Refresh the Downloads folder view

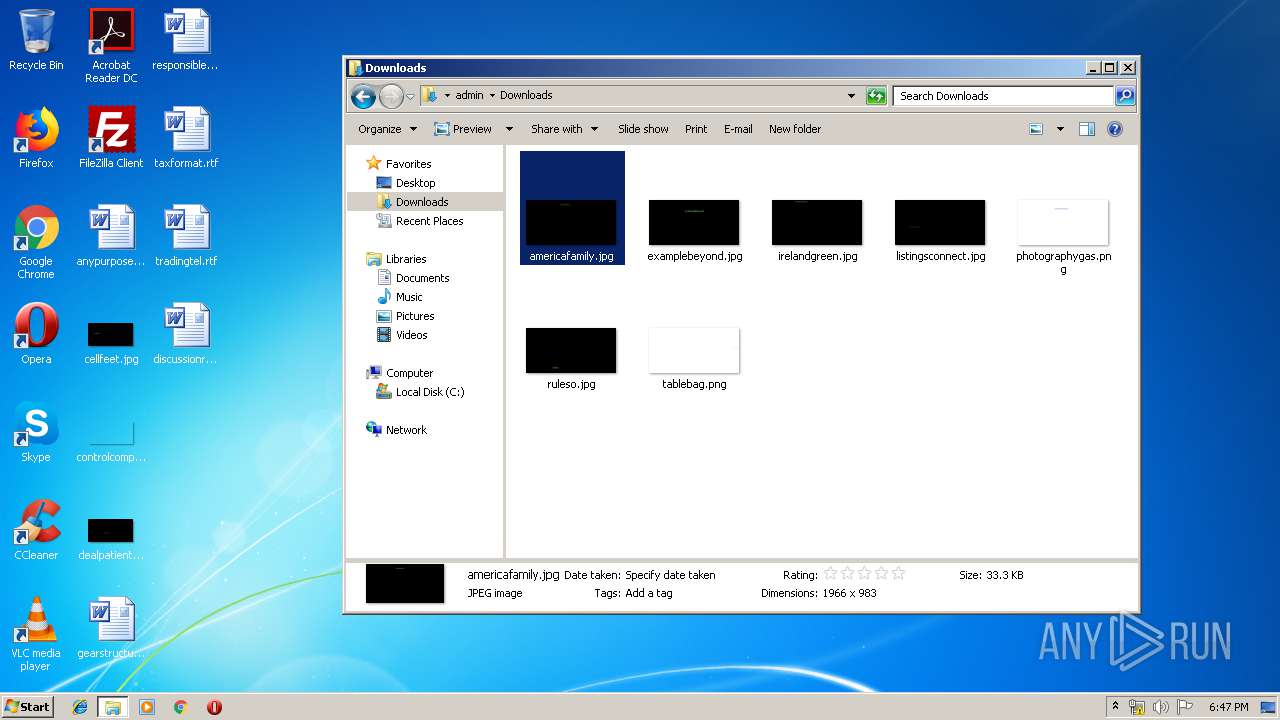tap(876, 96)
